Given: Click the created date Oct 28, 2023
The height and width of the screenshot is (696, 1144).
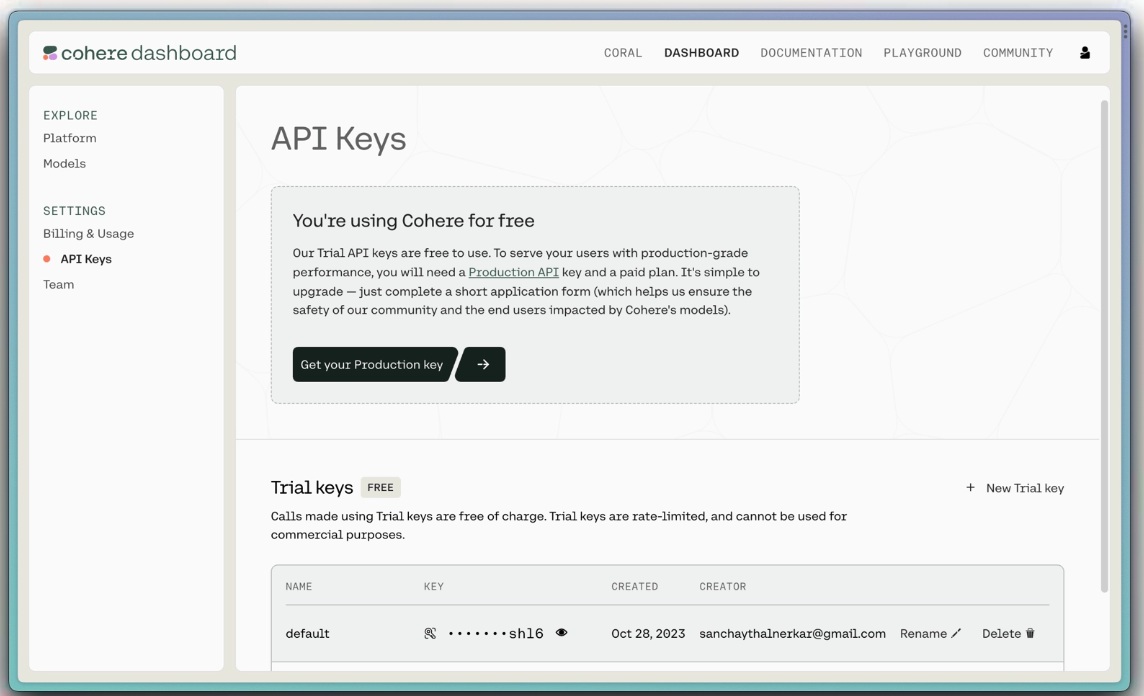Looking at the screenshot, I should [x=648, y=633].
